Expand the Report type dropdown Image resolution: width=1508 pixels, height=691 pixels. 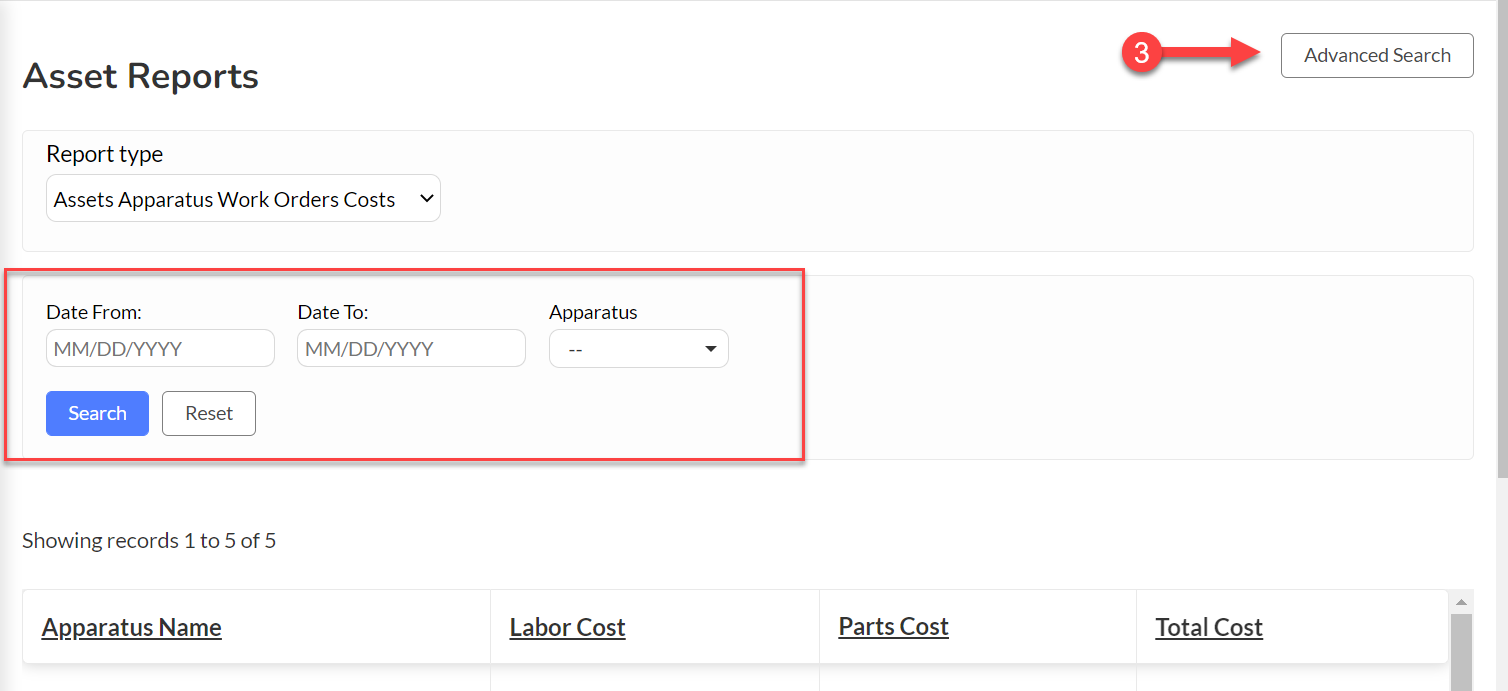pyautogui.click(x=243, y=199)
